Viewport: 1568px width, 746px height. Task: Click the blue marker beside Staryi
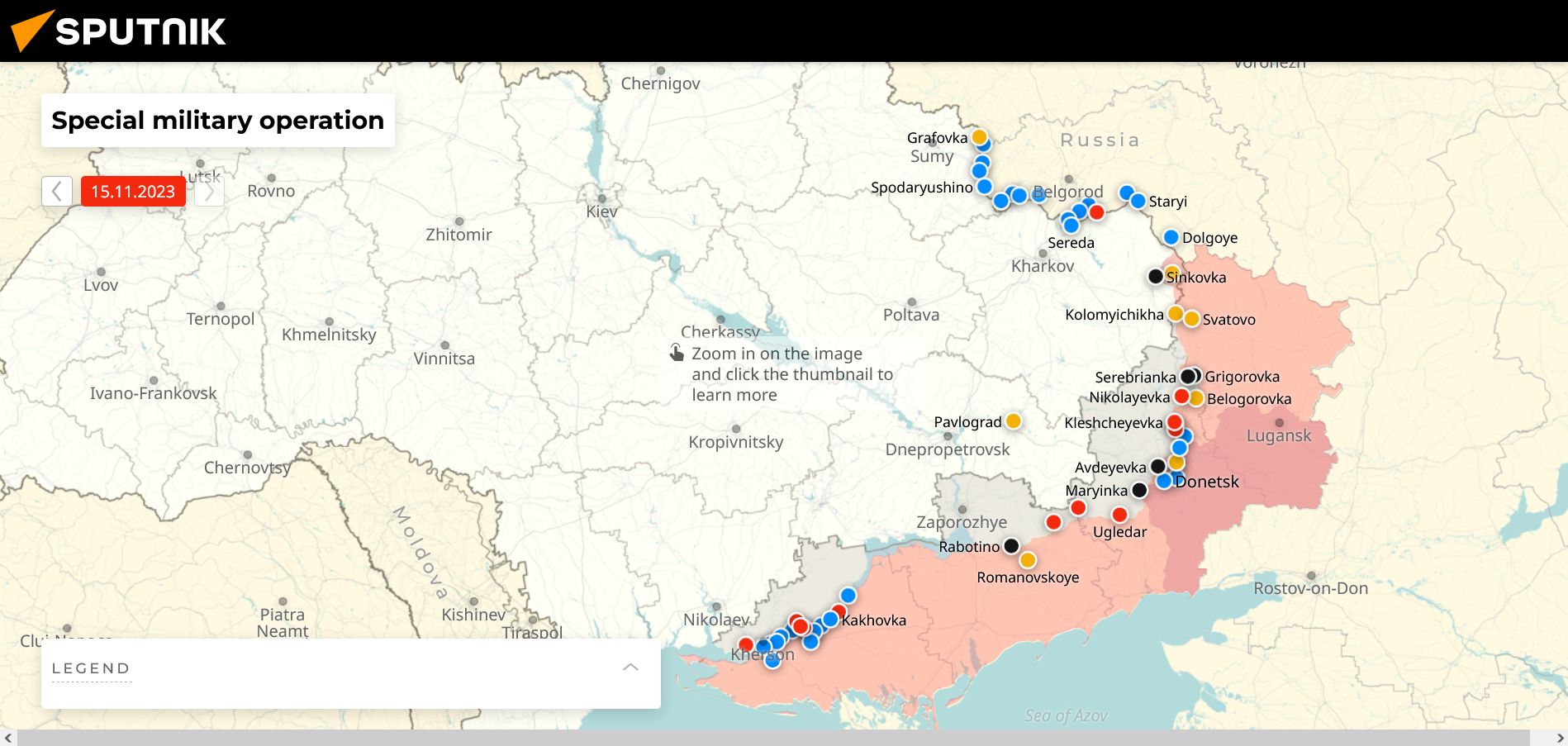point(1138,201)
